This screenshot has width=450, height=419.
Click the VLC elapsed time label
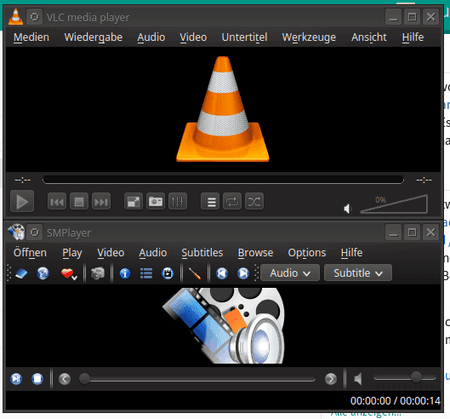tap(23, 180)
